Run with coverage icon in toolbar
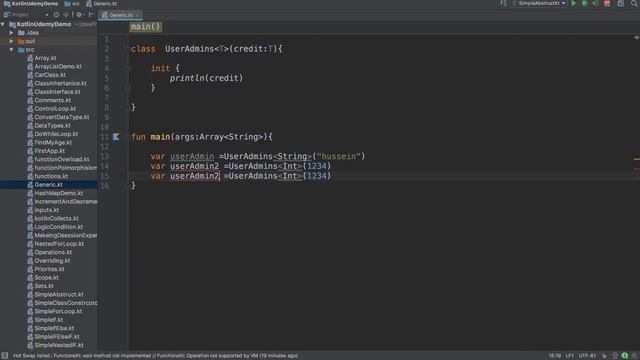Viewport: 640px width, 360px height. [596, 4]
